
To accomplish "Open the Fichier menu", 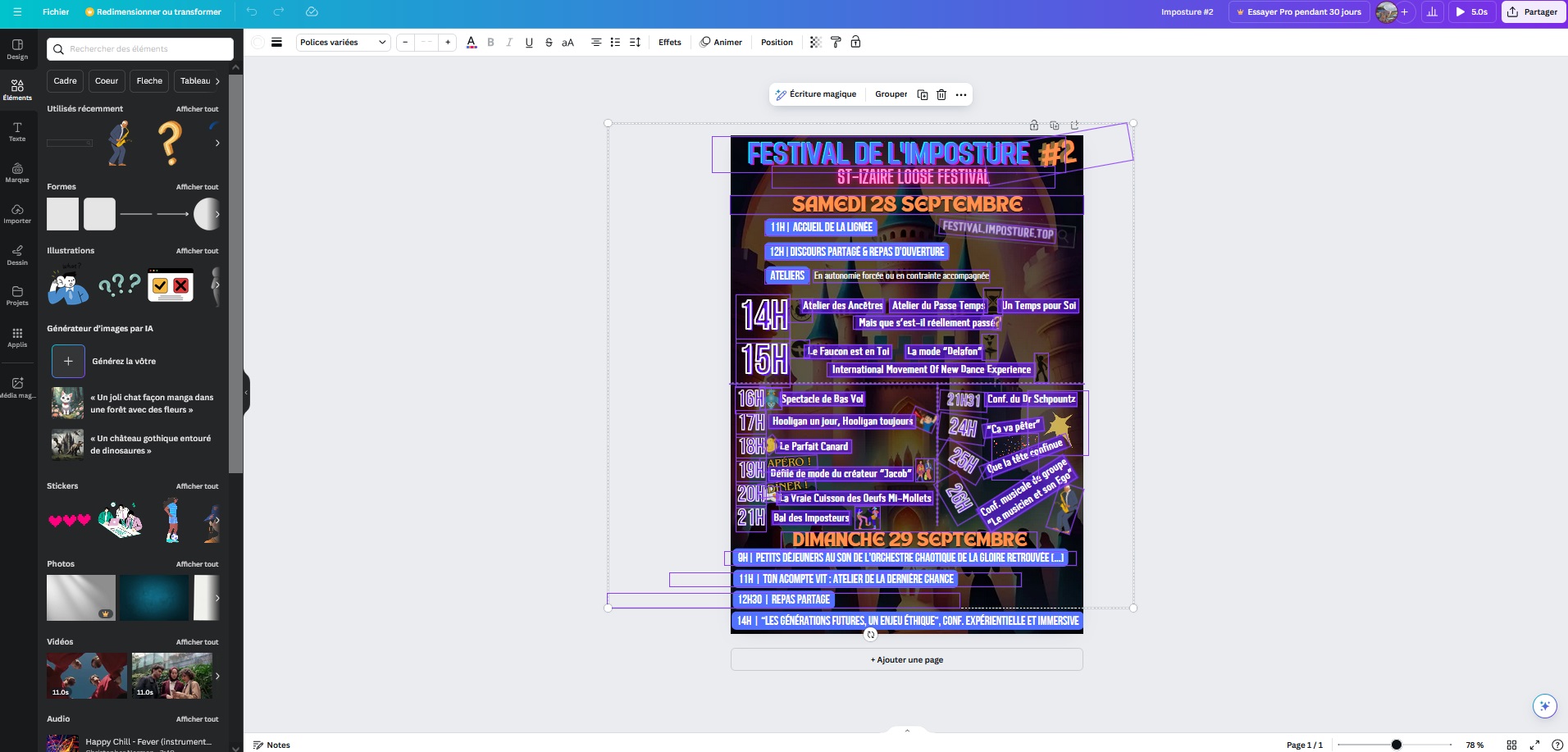I will coord(56,11).
